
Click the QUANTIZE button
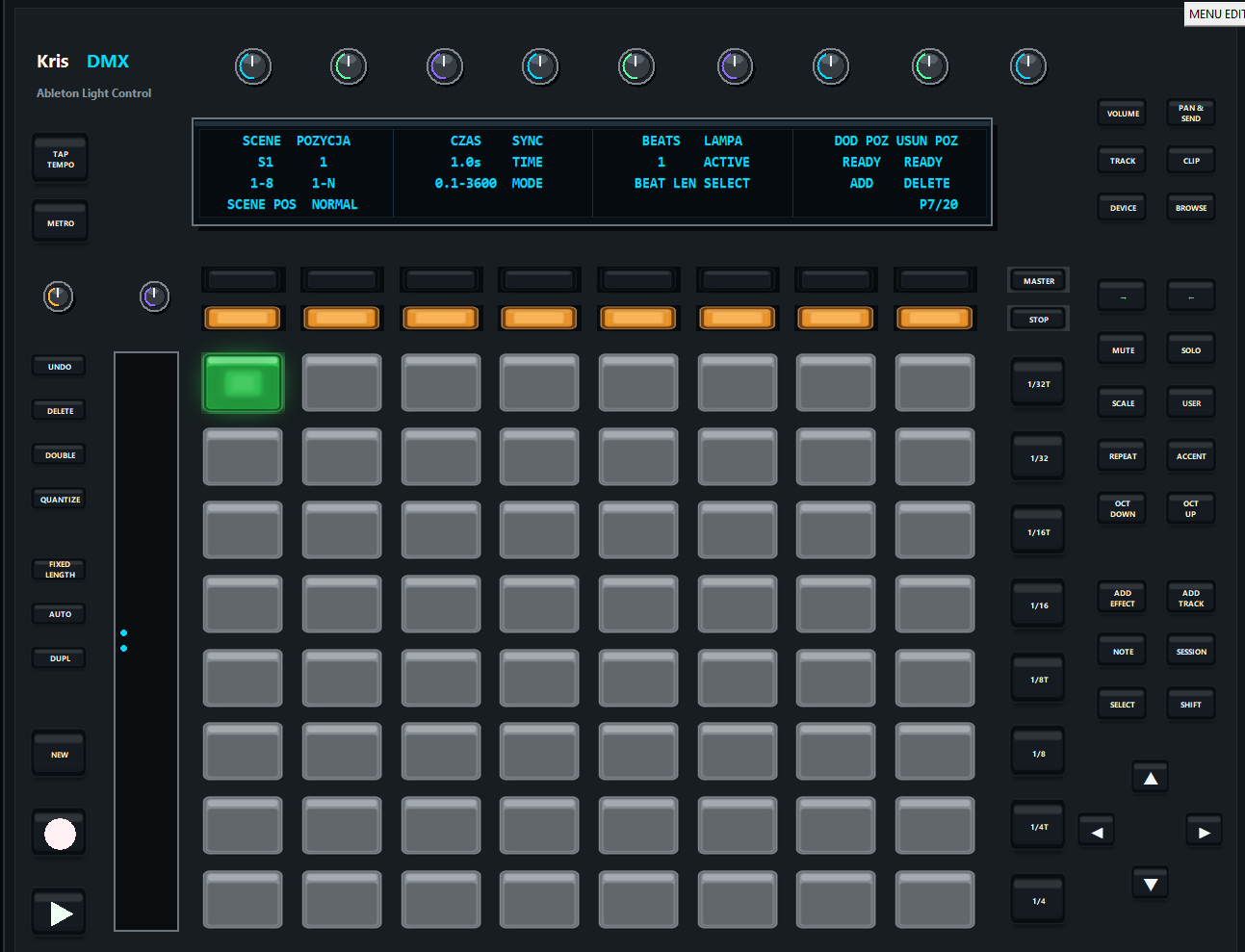[x=60, y=499]
